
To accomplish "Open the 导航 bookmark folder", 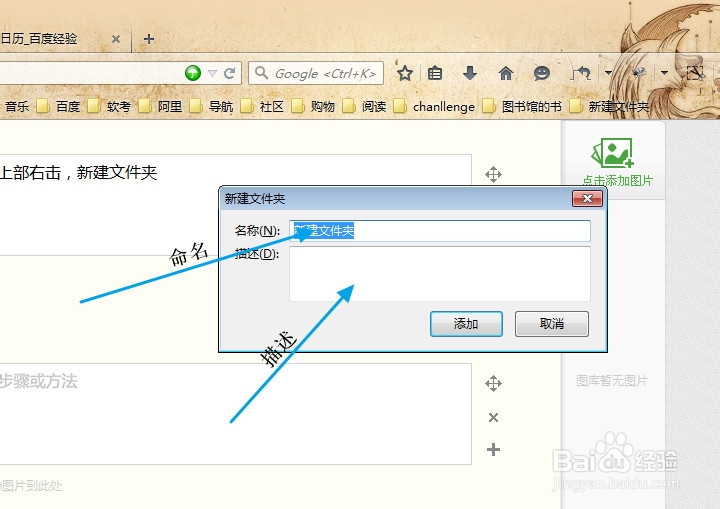I will pyautogui.click(x=211, y=107).
